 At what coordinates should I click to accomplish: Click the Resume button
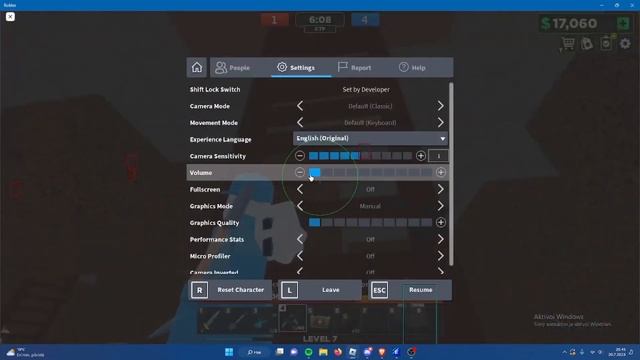410,290
